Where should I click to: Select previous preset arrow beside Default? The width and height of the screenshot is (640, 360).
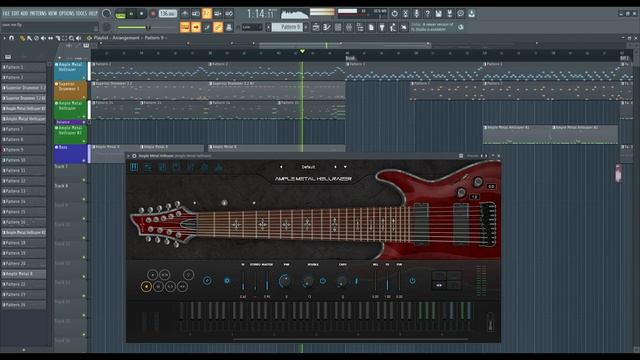(x=281, y=167)
